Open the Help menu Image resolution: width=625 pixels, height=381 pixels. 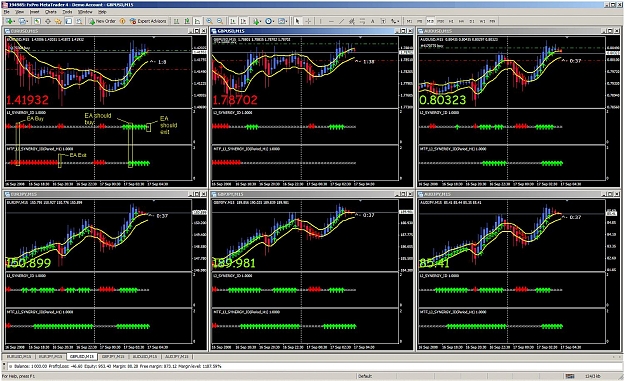102,12
